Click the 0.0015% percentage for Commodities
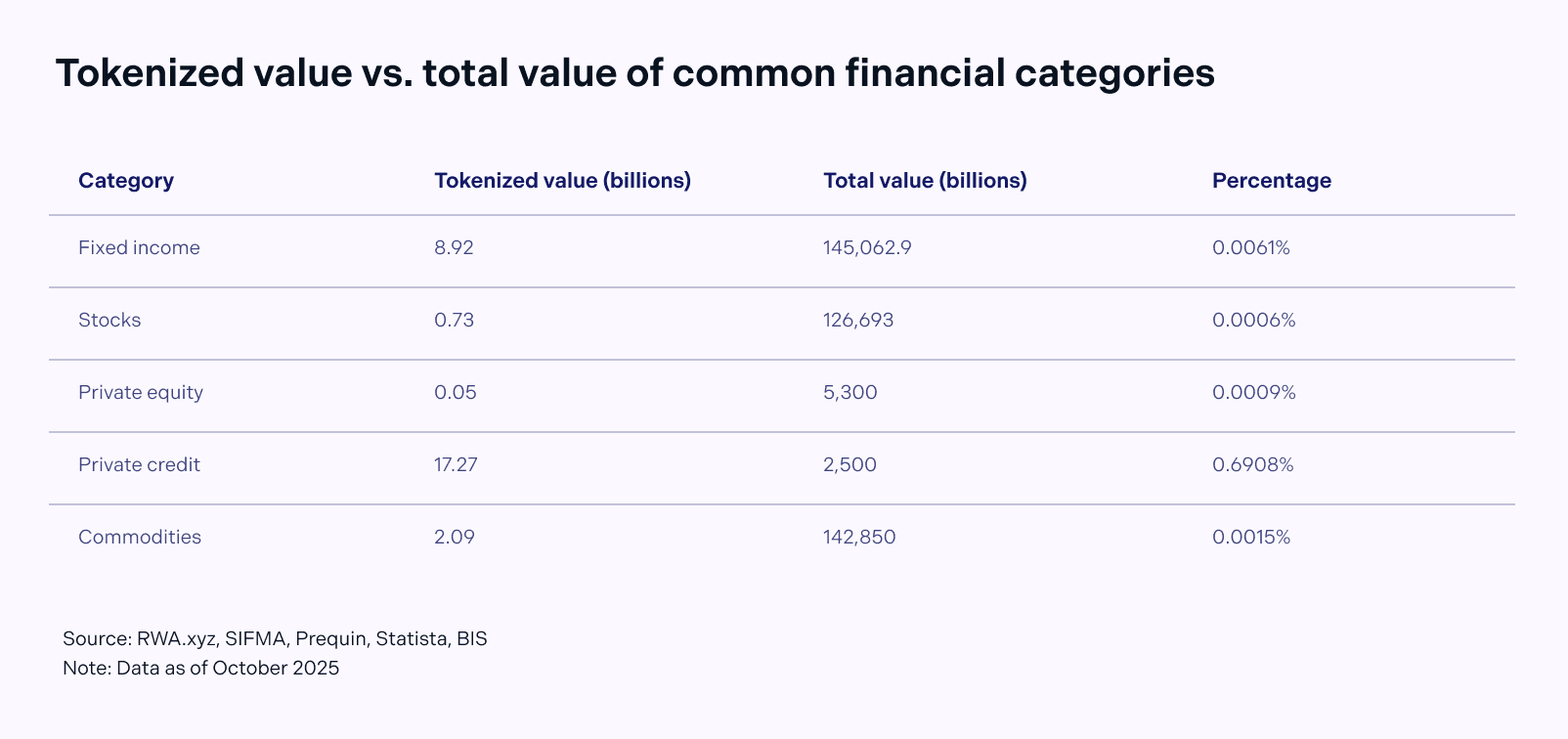Screen dimensions: 1568x739 [1251, 538]
